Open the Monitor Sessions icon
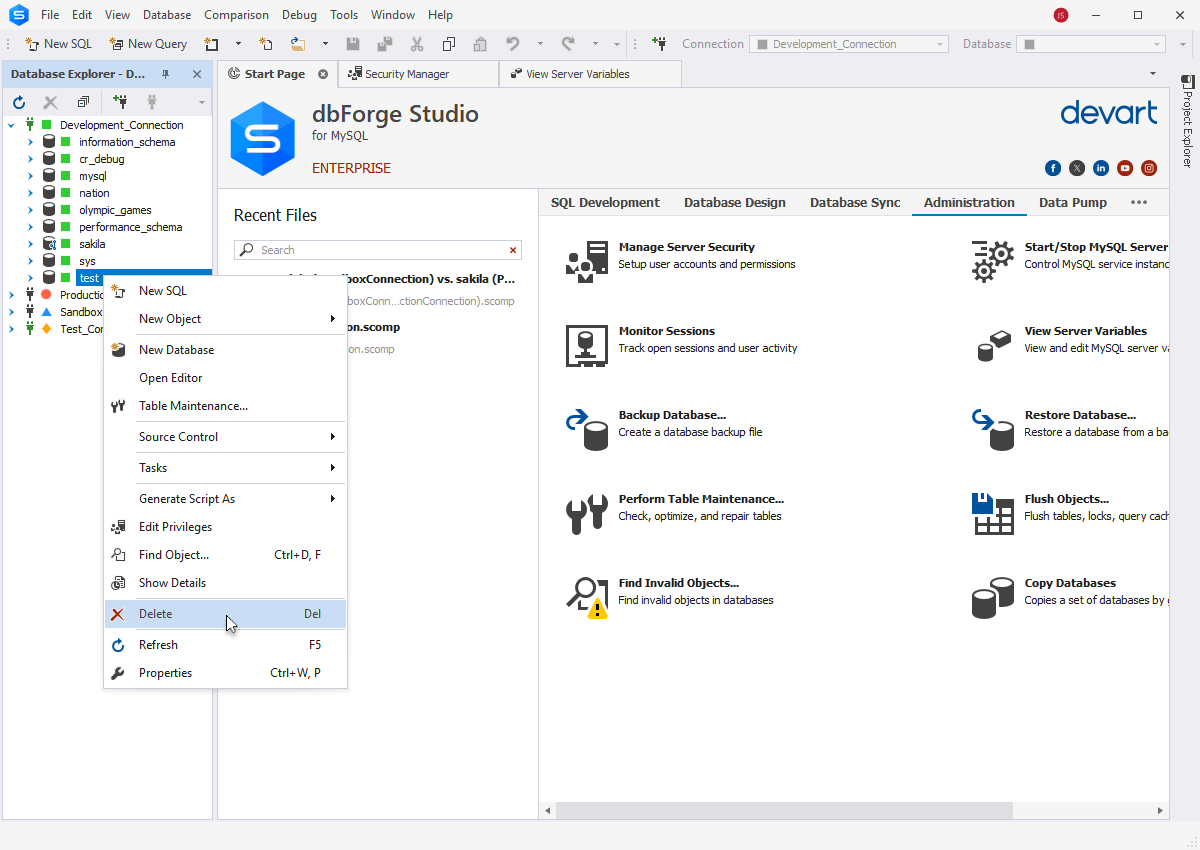Image resolution: width=1200 pixels, height=850 pixels. pos(587,346)
